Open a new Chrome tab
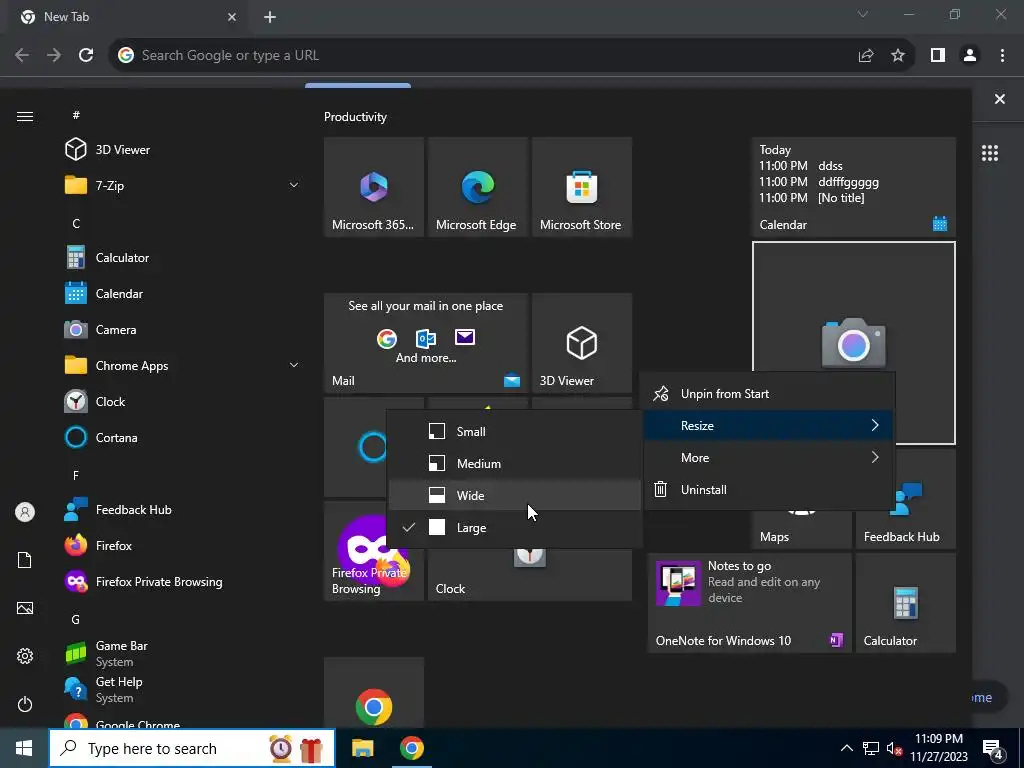 click(x=270, y=17)
